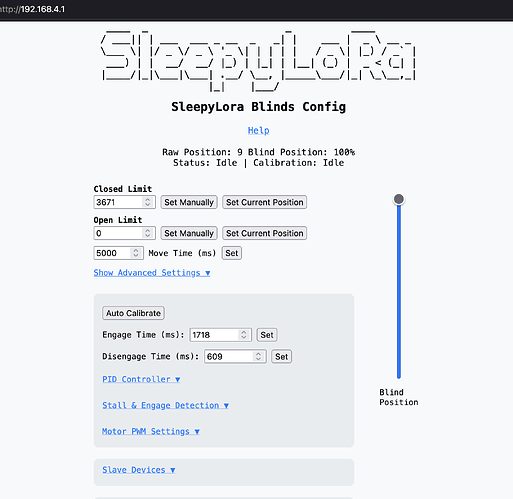Expand the PID Controller section
Image resolution: width=513 pixels, height=499 pixels.
point(141,379)
